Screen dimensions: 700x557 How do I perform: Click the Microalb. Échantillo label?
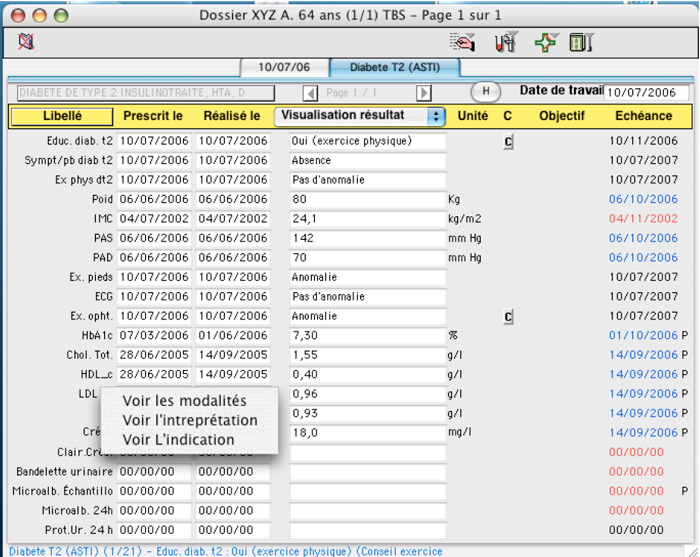[62, 491]
